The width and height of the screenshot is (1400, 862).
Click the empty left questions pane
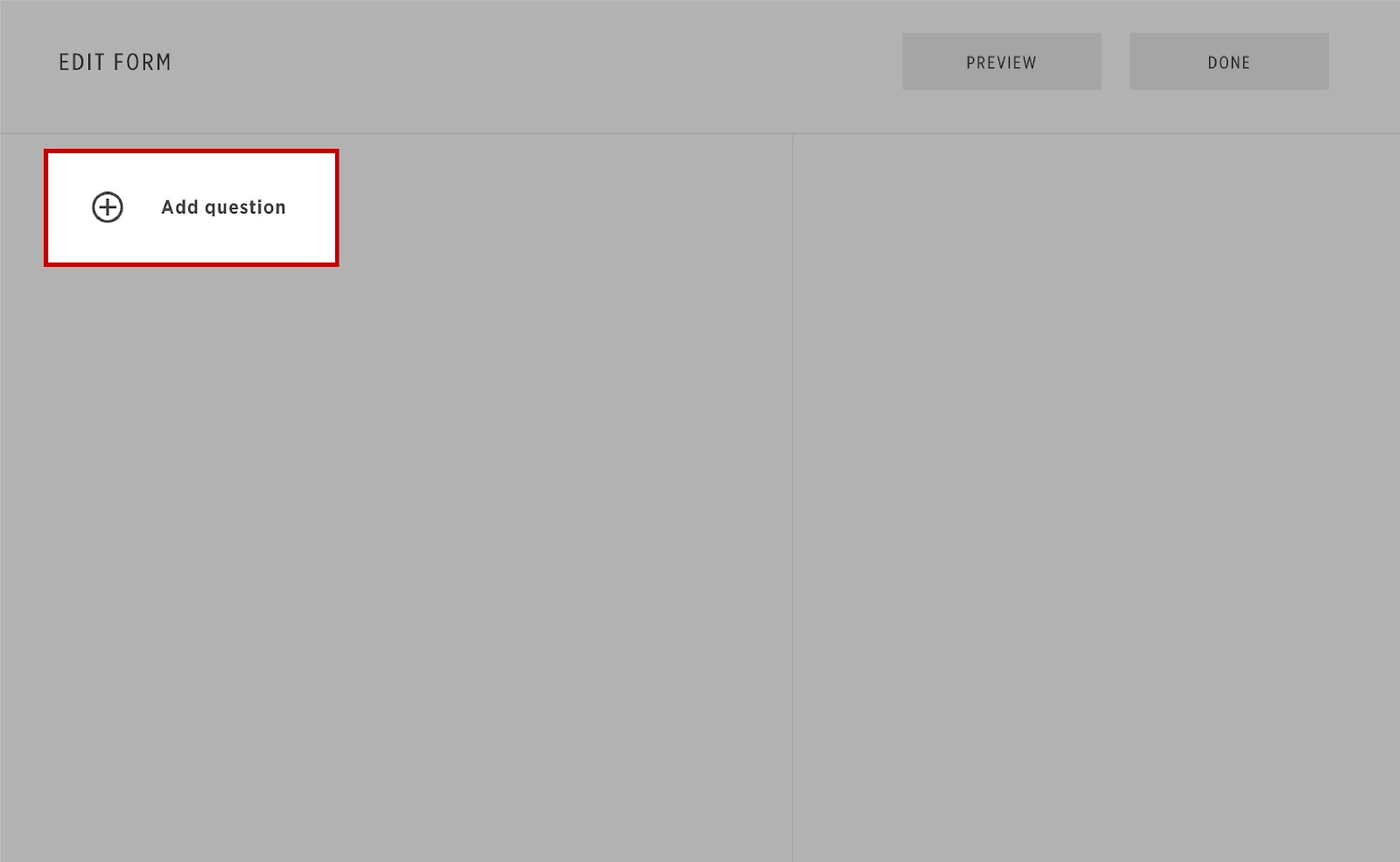tap(395, 560)
